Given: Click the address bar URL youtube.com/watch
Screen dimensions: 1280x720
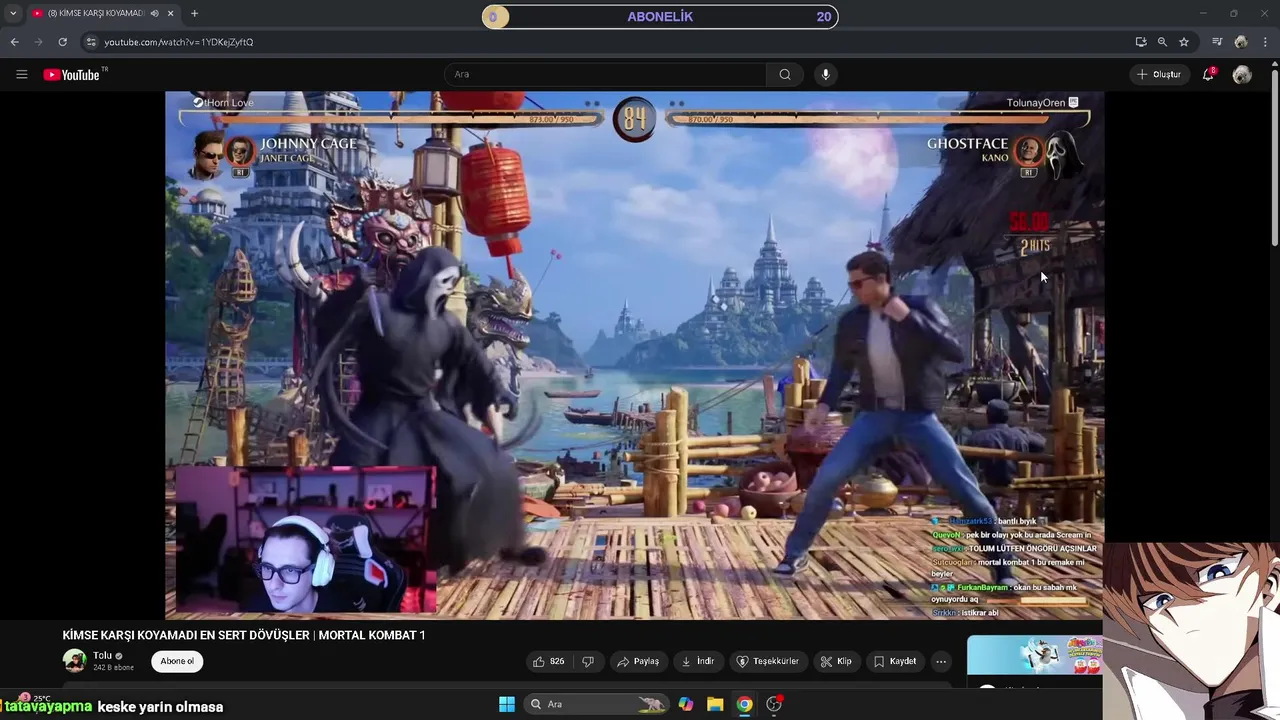Looking at the screenshot, I should (x=179, y=42).
